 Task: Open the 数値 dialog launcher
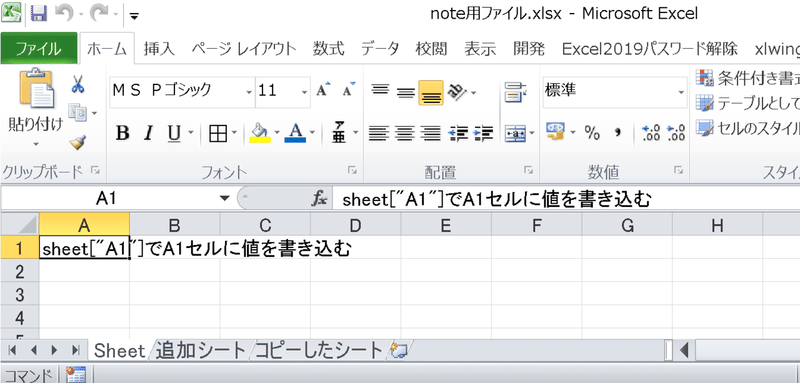click(678, 170)
